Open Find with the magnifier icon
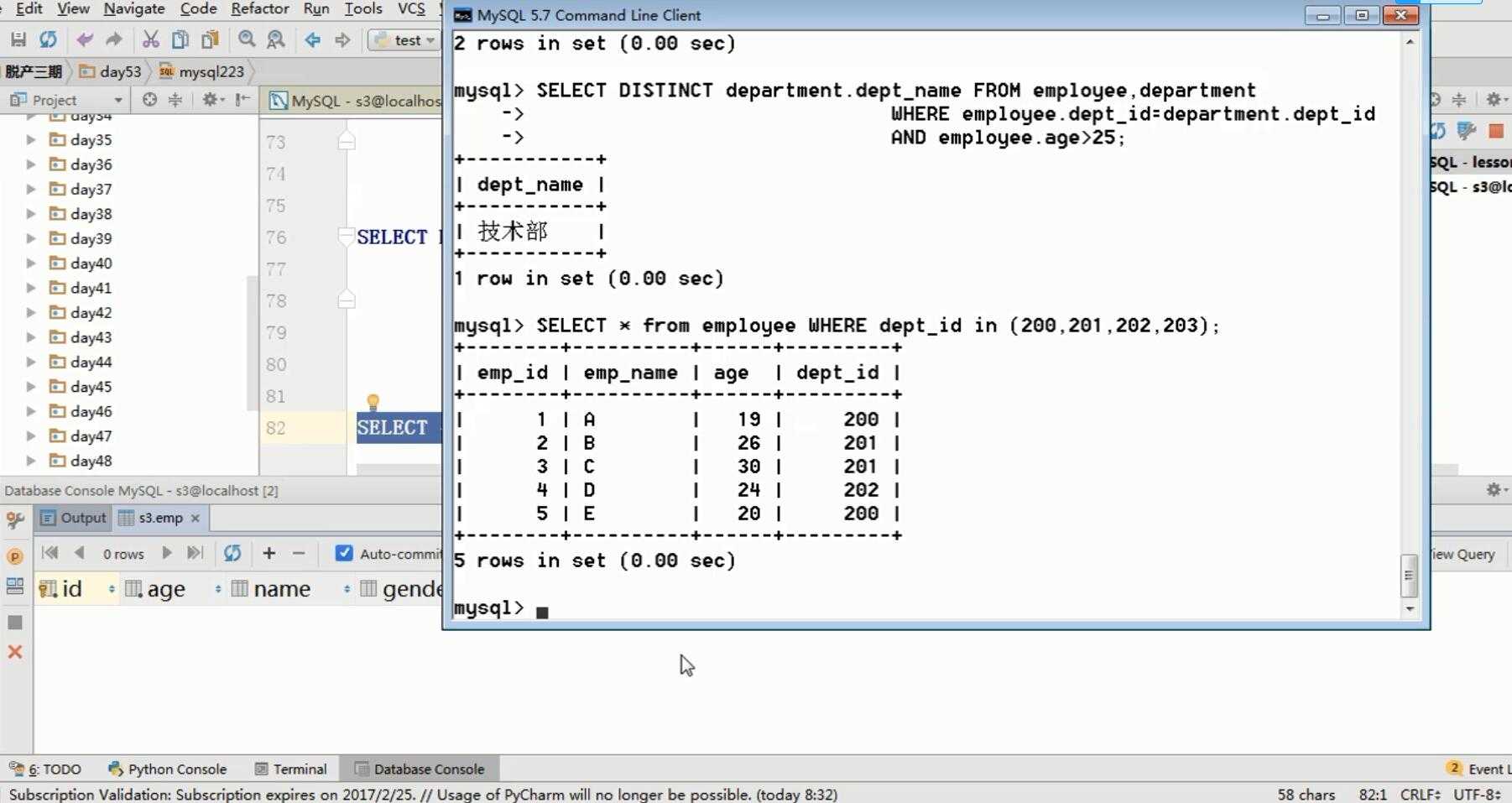This screenshot has height=803, width=1512. click(x=247, y=39)
